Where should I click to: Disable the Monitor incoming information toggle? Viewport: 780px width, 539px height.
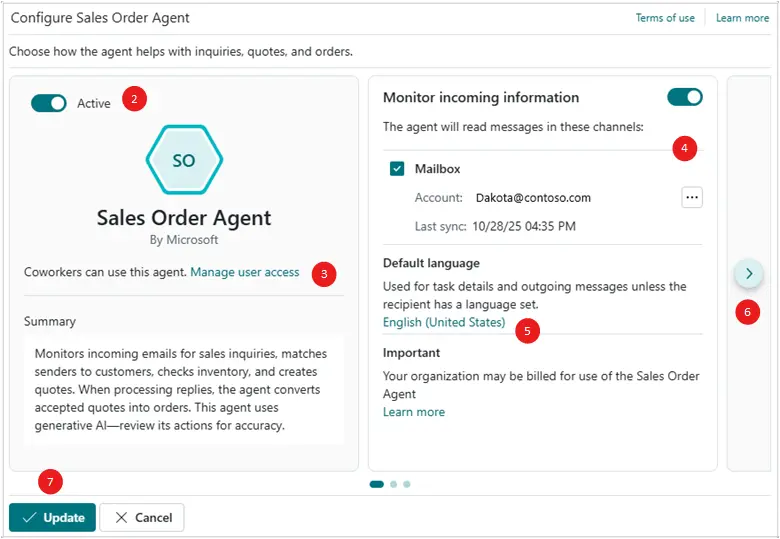pyautogui.click(x=685, y=97)
